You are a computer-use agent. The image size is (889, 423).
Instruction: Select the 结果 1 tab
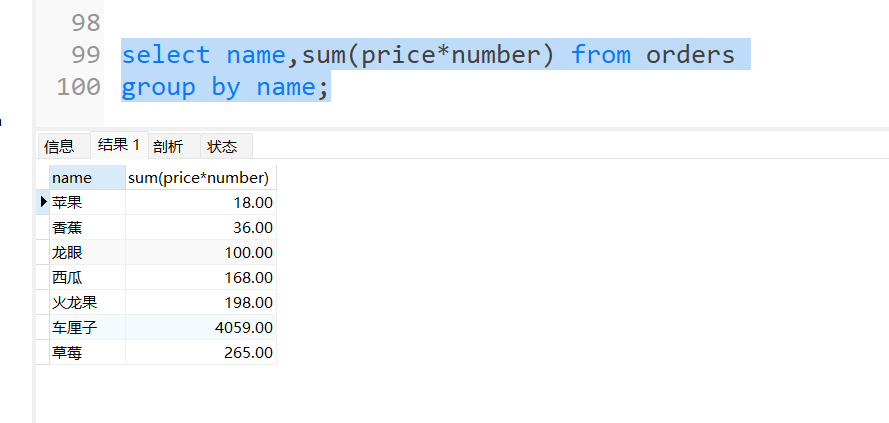coord(119,145)
